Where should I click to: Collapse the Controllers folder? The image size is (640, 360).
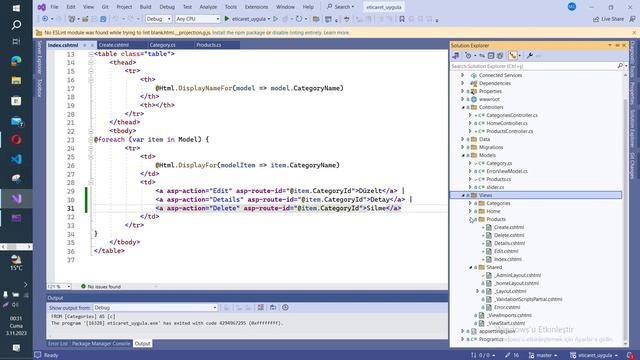pyautogui.click(x=463, y=107)
